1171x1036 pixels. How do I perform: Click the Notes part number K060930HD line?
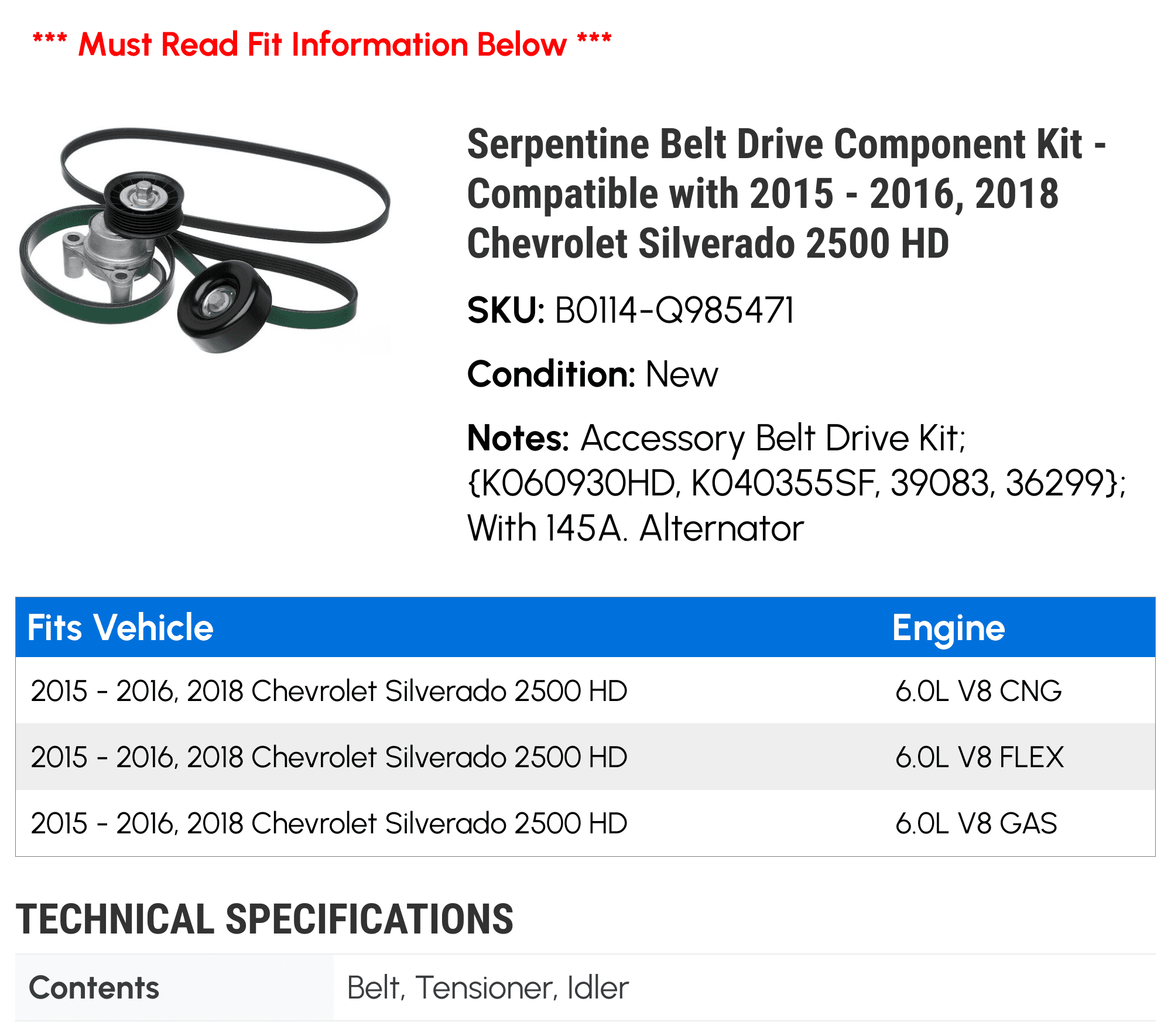tap(797, 483)
